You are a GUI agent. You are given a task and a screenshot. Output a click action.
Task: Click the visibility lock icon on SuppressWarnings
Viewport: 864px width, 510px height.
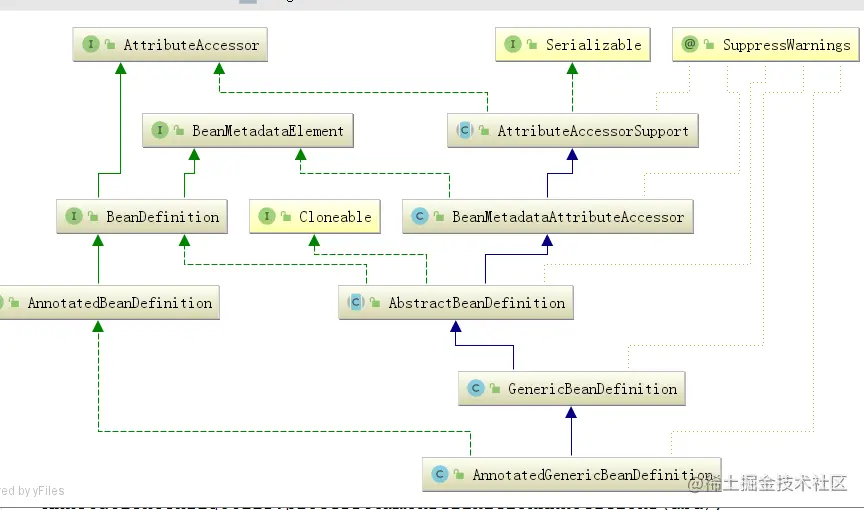pyautogui.click(x=709, y=45)
